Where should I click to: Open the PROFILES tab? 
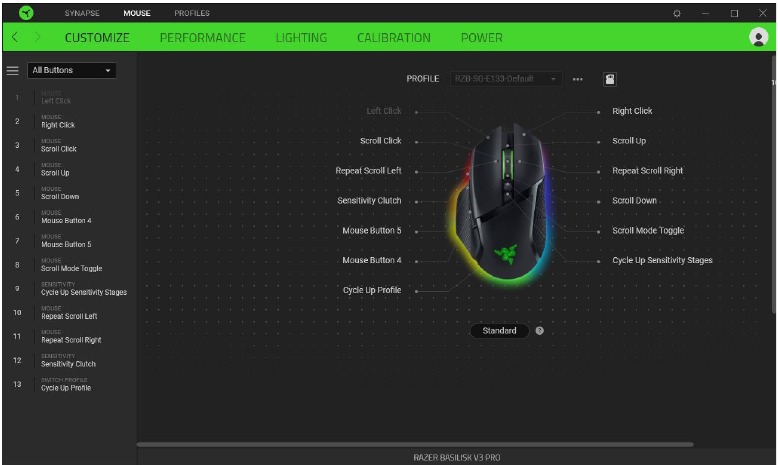(x=192, y=13)
